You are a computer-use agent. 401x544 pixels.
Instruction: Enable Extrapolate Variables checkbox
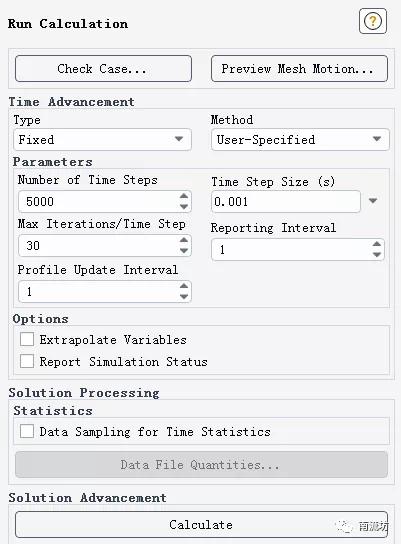[x=27, y=339]
